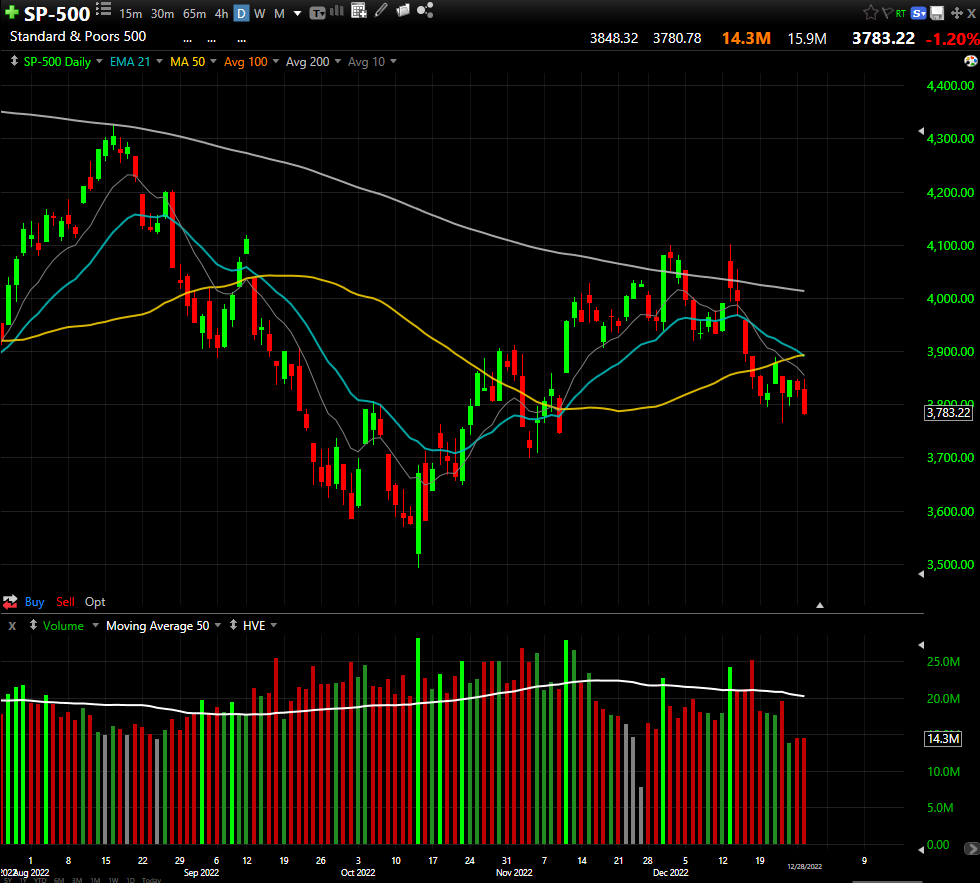This screenshot has width=980, height=883.
Task: Open the blue S symbol-link dropdown
Action: tap(918, 13)
